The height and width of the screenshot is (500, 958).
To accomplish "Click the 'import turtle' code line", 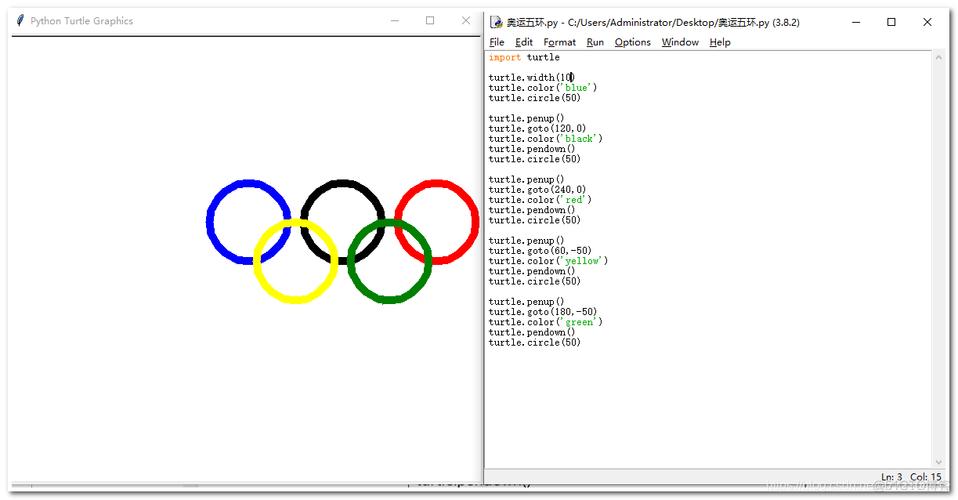I will coord(524,57).
